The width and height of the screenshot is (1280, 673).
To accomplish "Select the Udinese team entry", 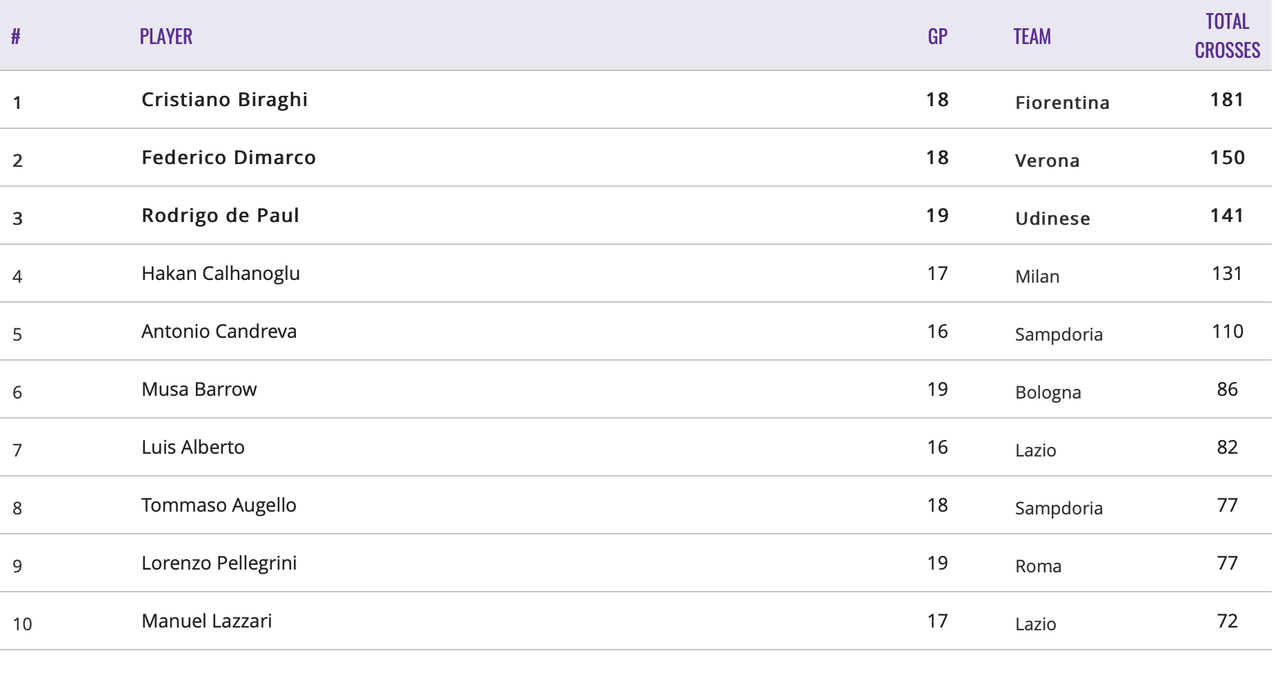I will coord(1052,218).
